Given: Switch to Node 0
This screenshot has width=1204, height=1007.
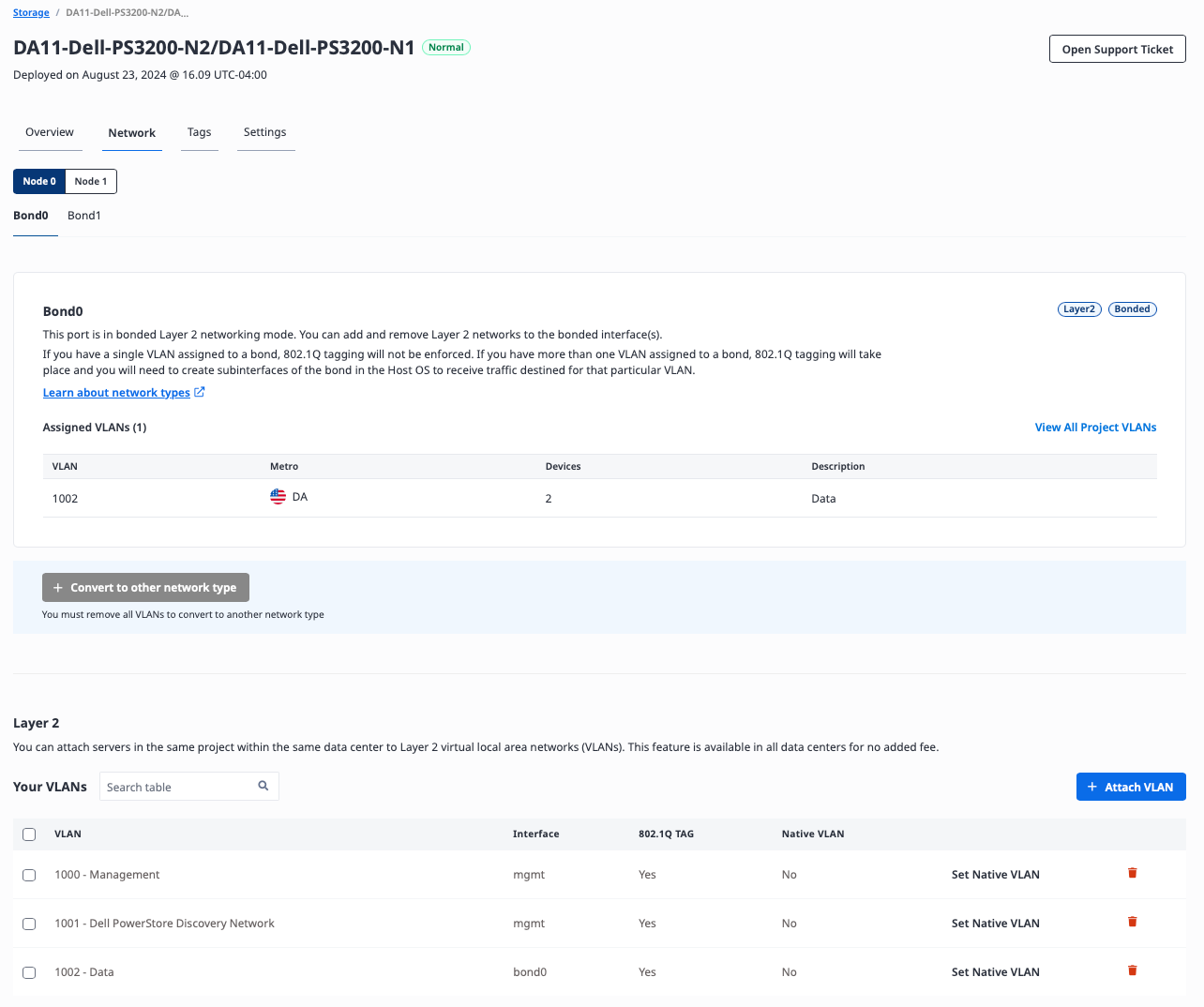Looking at the screenshot, I should pos(39,181).
